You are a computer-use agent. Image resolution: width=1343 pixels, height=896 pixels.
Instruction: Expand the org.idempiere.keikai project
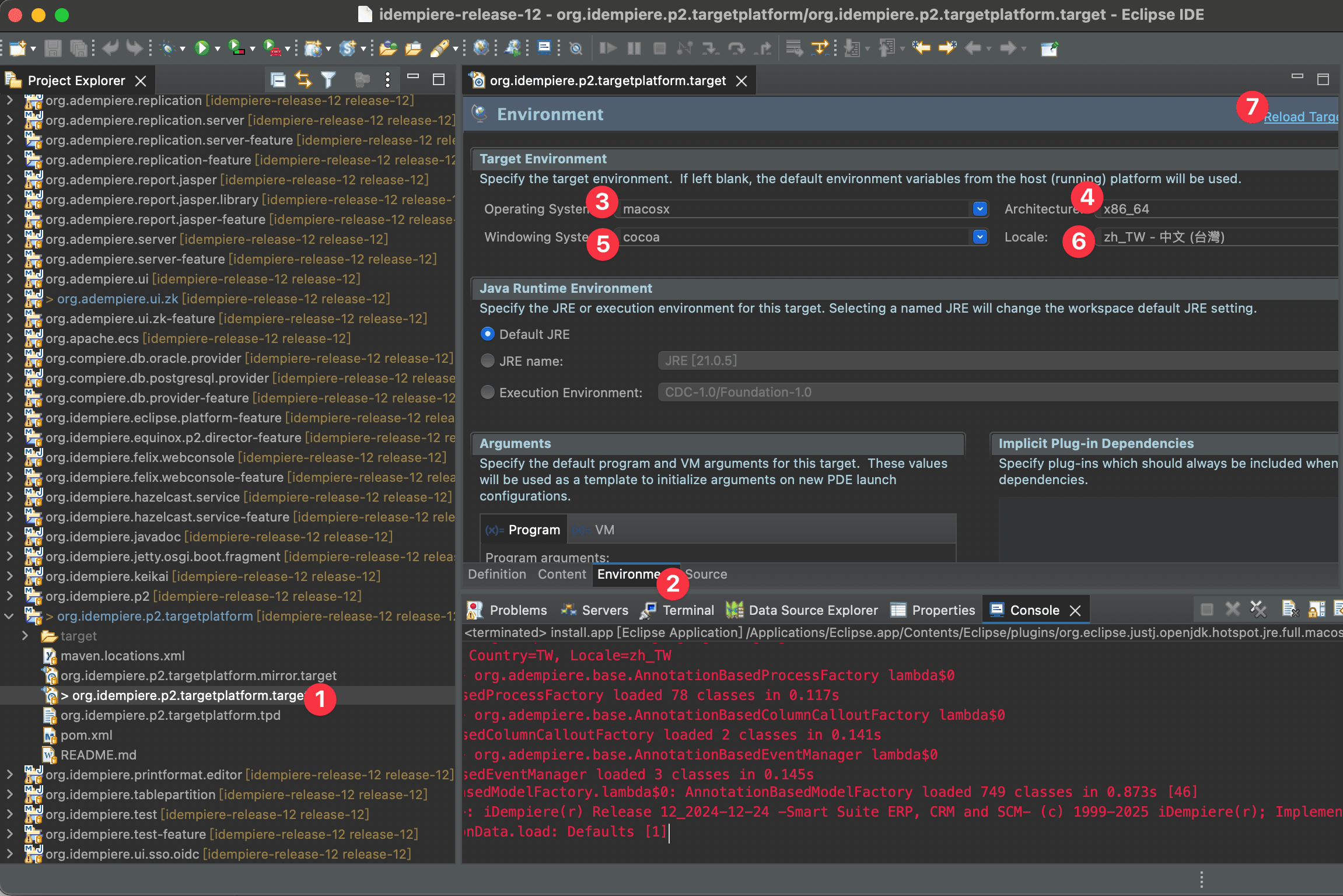(9, 576)
